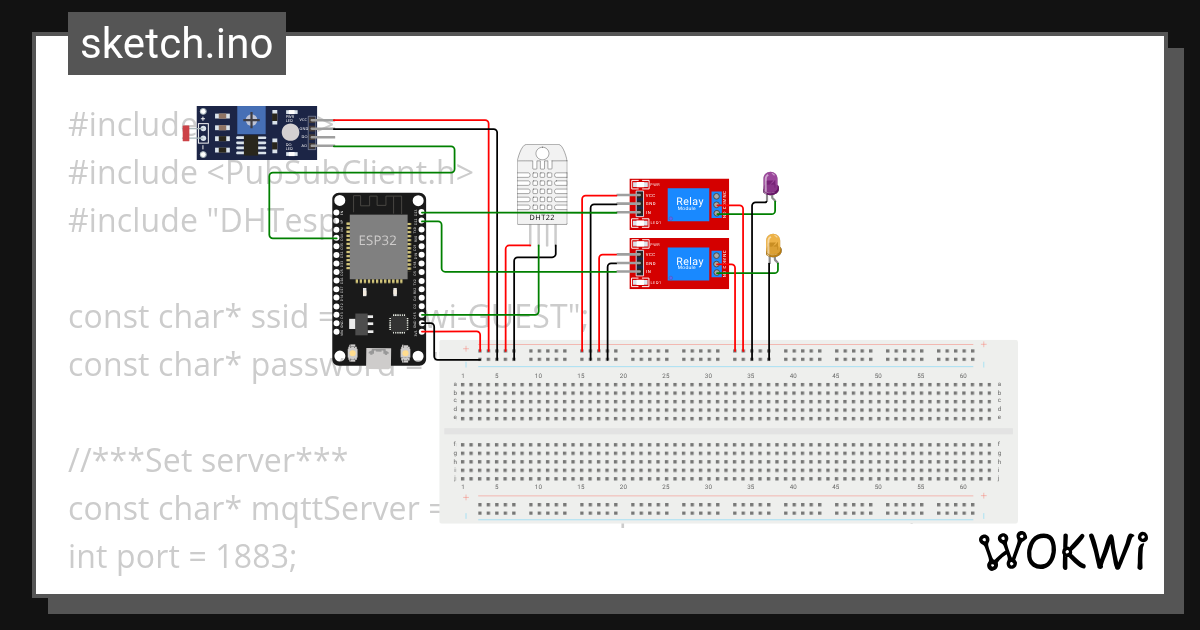Click the WOKWI logo
Image resolution: width=1200 pixels, height=630 pixels.
1063,551
